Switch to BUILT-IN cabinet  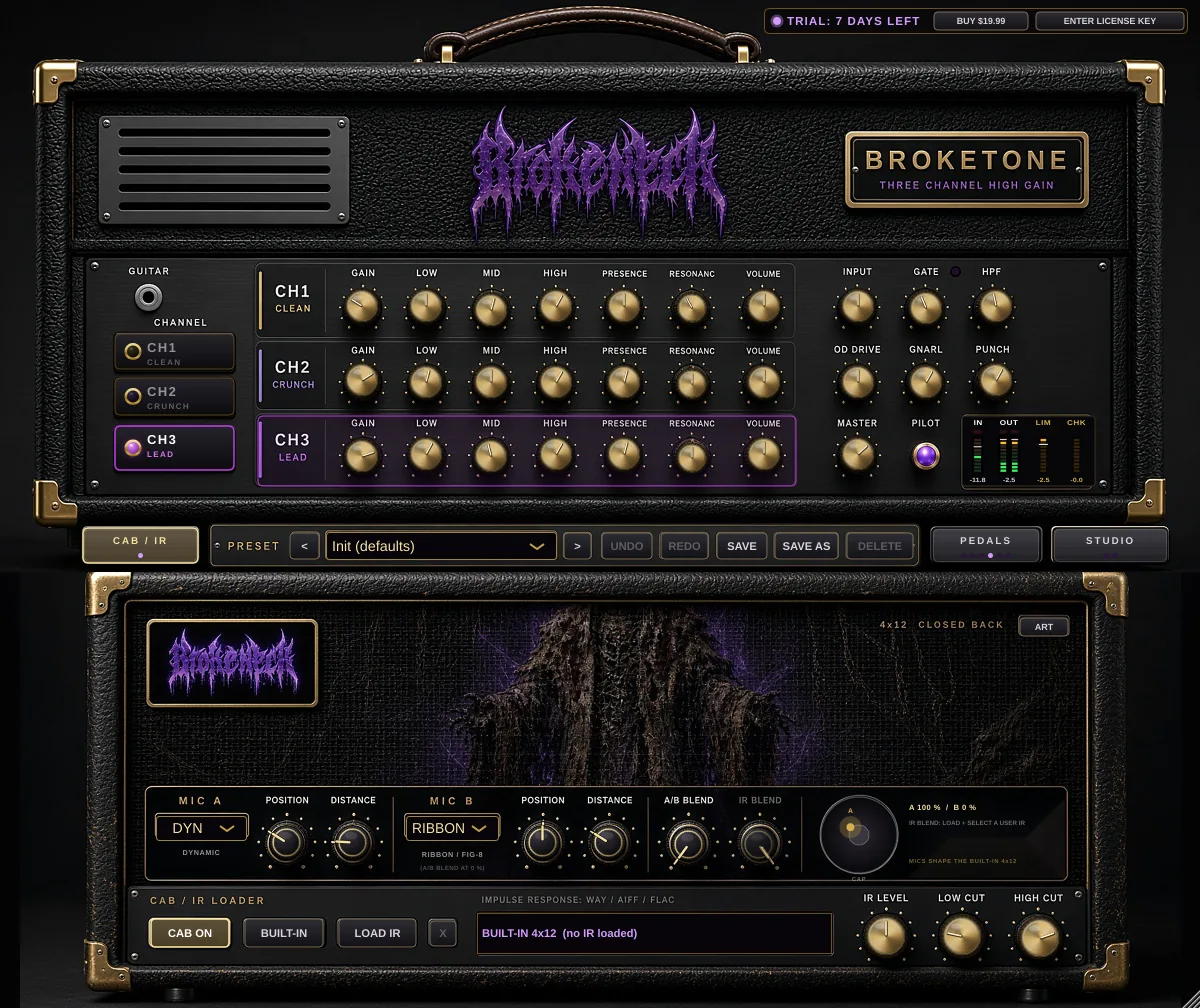(x=284, y=933)
